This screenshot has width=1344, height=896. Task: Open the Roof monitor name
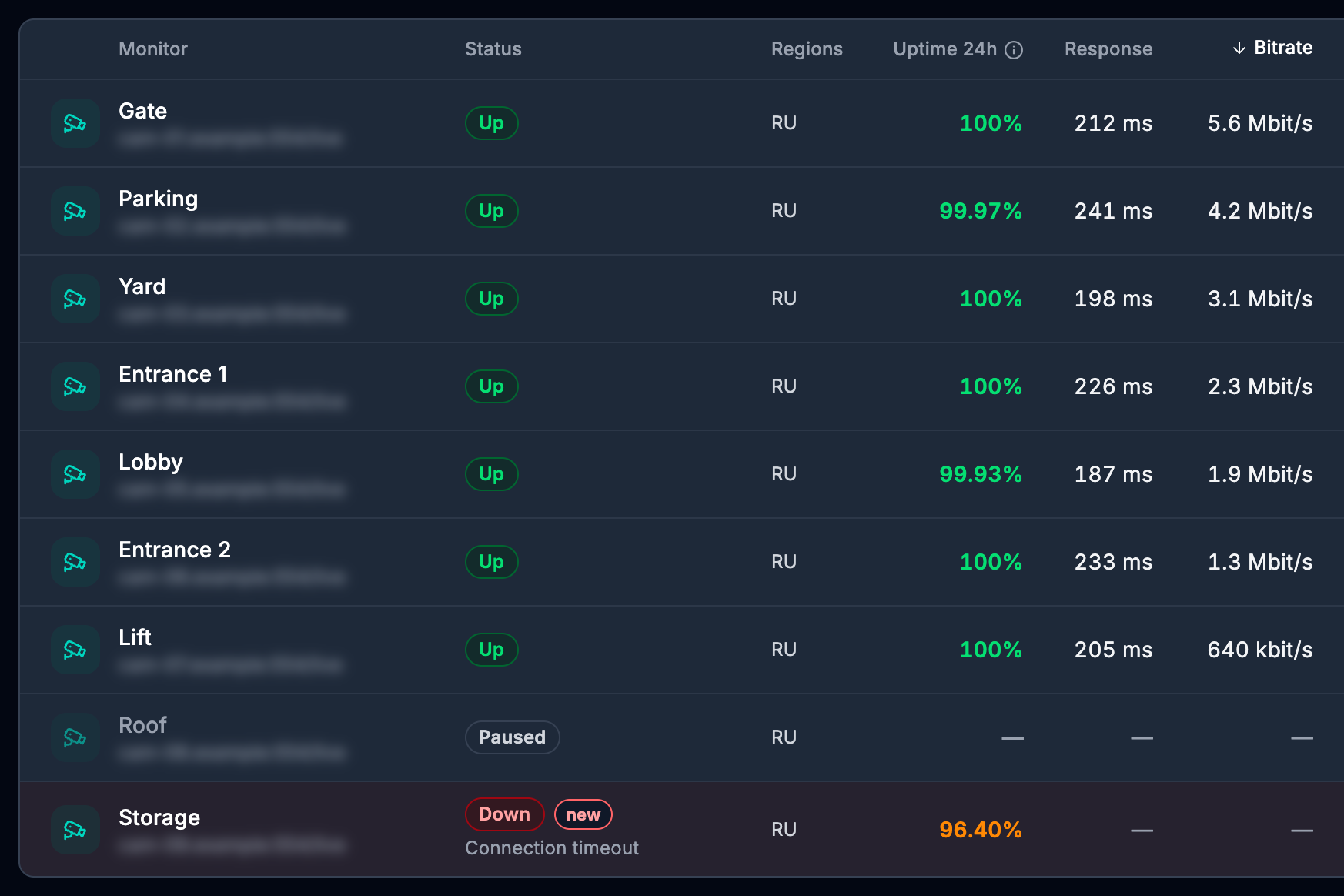[x=142, y=725]
